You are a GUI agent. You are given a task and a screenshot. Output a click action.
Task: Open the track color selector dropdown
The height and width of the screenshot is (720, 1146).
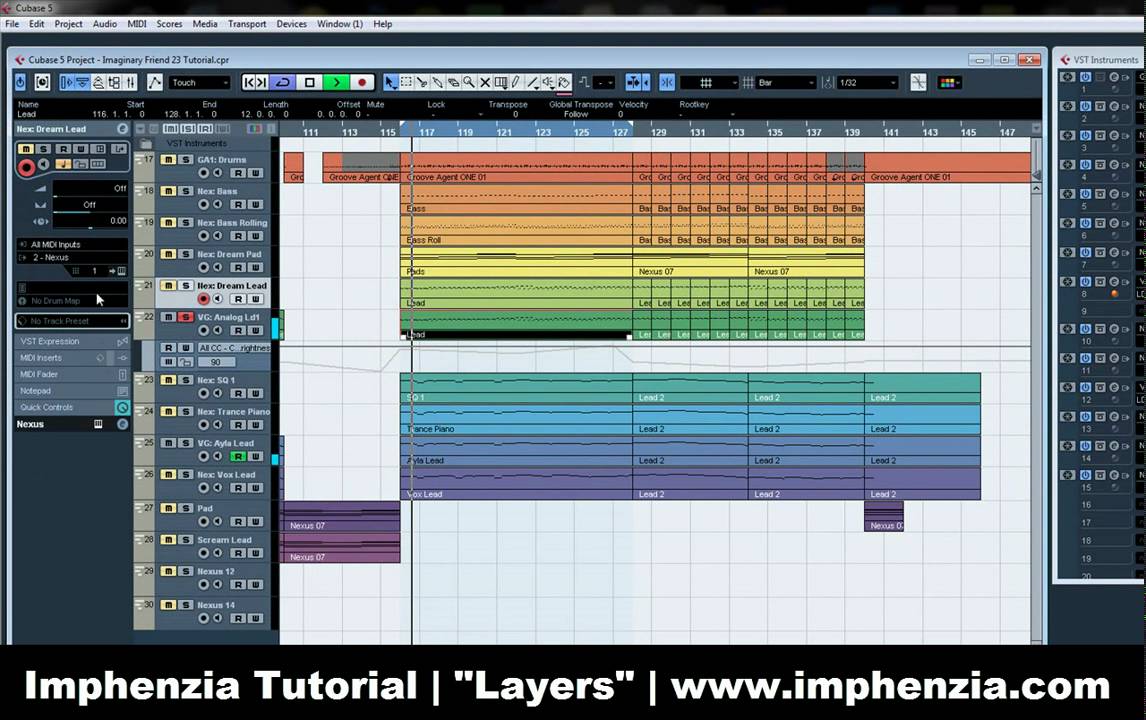(x=949, y=83)
